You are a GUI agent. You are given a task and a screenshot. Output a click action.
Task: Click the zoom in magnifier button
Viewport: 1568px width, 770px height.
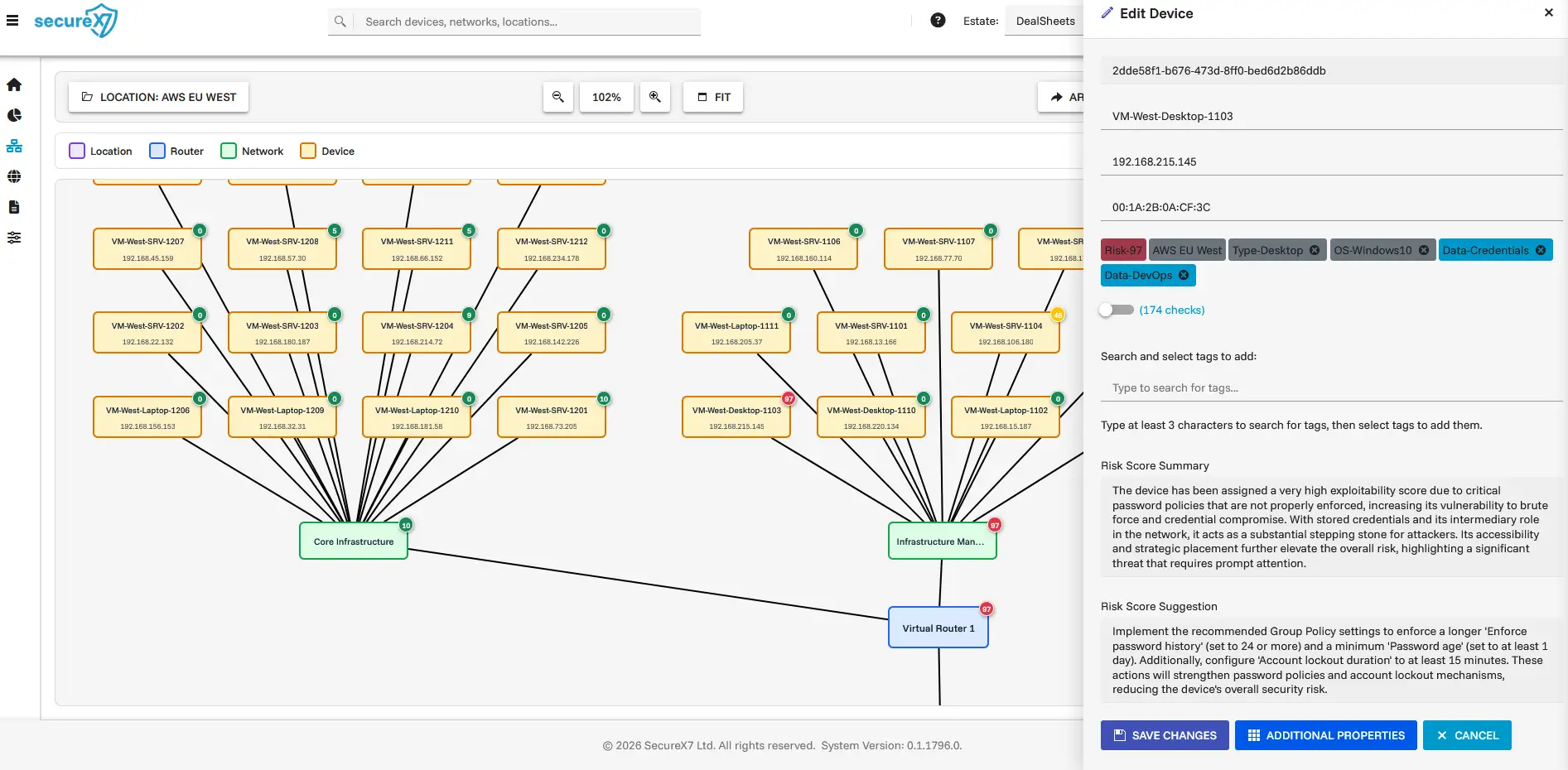(x=655, y=97)
